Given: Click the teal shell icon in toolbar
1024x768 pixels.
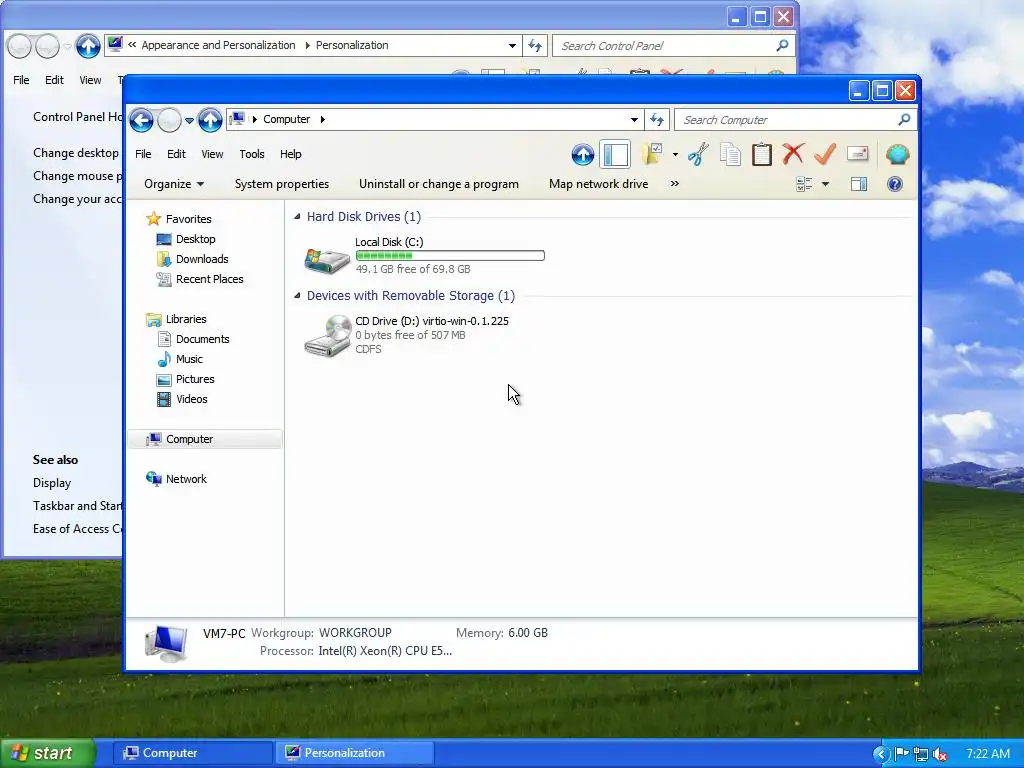Looking at the screenshot, I should (x=898, y=155).
